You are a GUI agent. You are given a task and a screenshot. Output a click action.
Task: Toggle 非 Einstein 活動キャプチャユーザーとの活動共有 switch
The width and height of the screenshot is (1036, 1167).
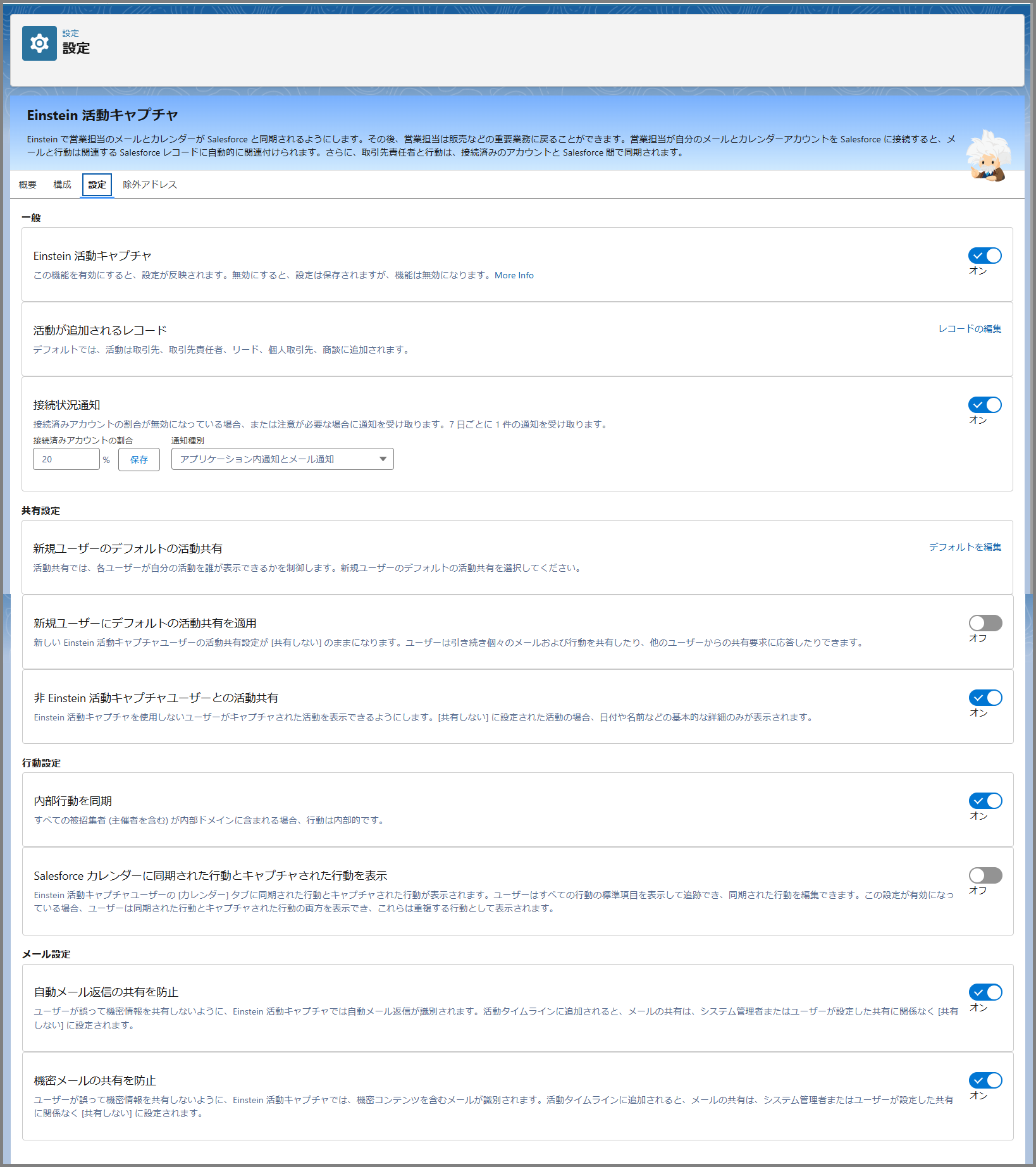(x=985, y=698)
